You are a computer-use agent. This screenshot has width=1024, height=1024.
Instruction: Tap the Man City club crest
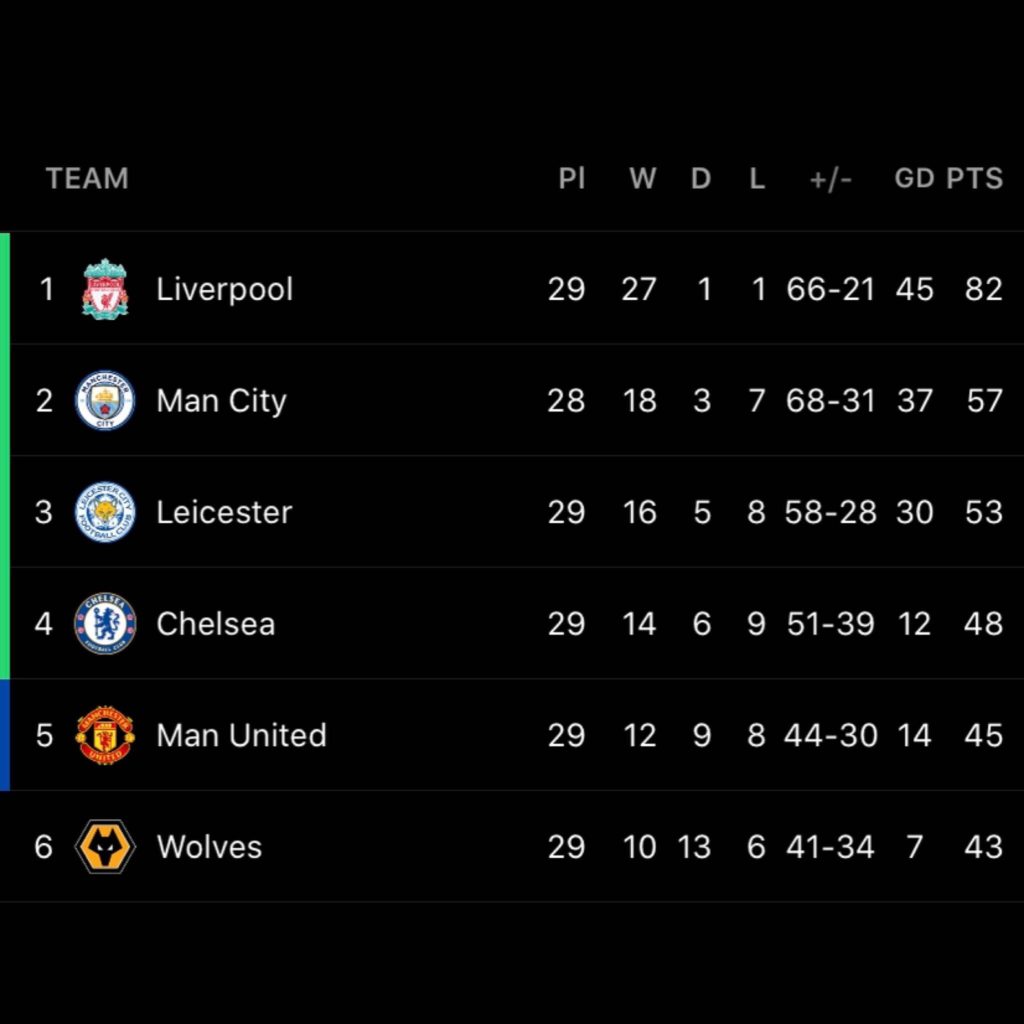(x=105, y=400)
